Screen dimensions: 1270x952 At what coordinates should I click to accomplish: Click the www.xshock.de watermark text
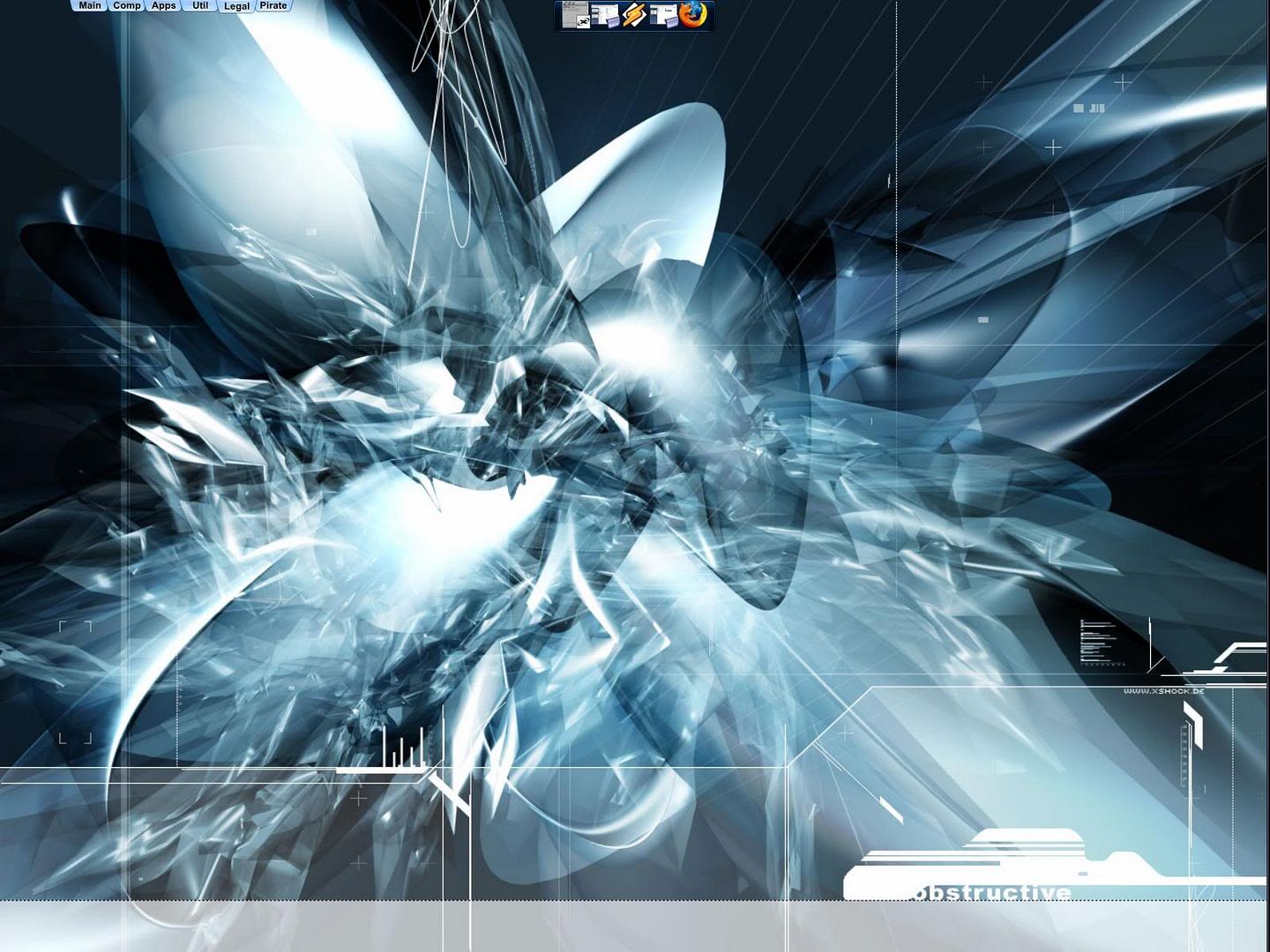(x=1163, y=691)
